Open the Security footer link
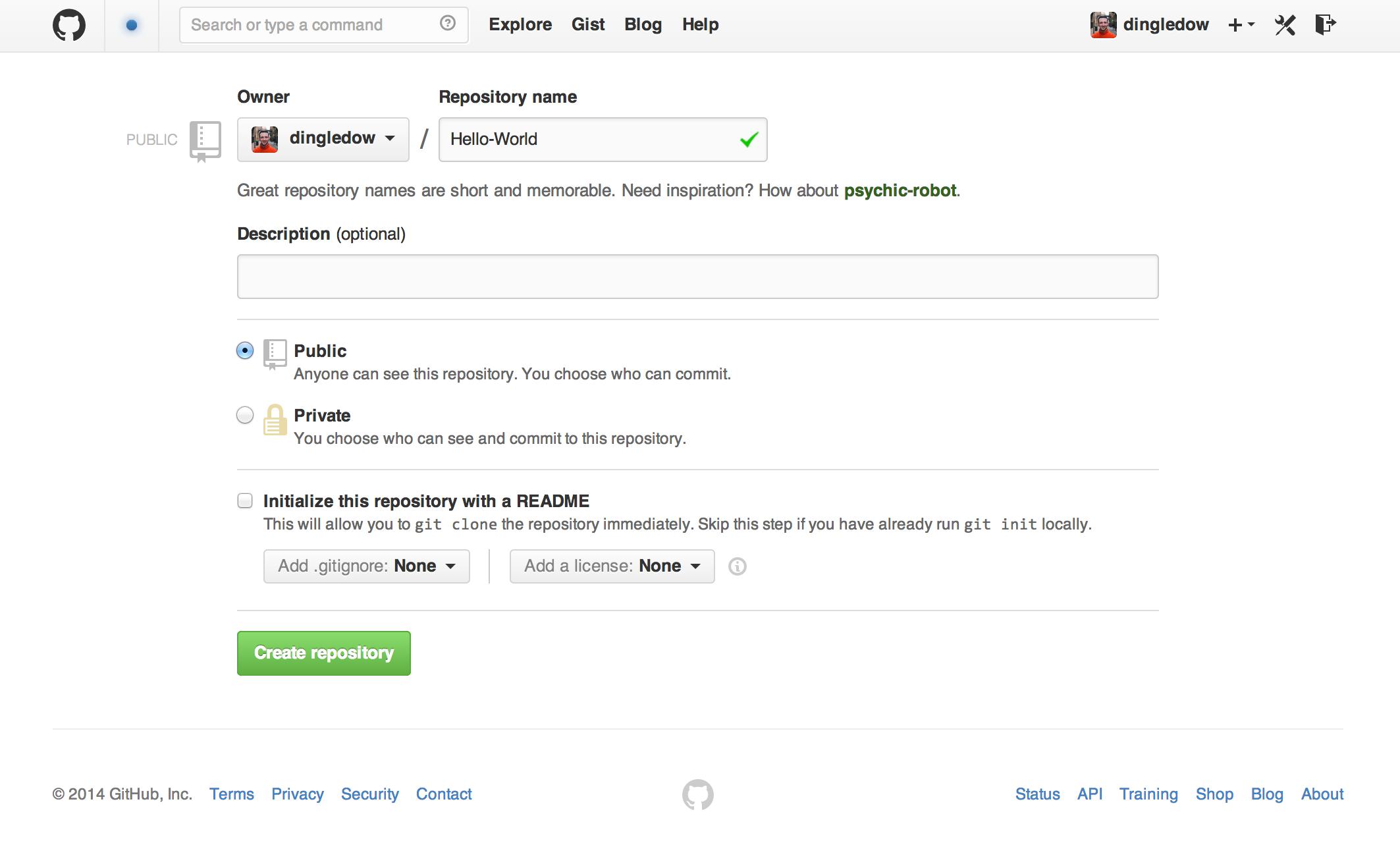 370,794
